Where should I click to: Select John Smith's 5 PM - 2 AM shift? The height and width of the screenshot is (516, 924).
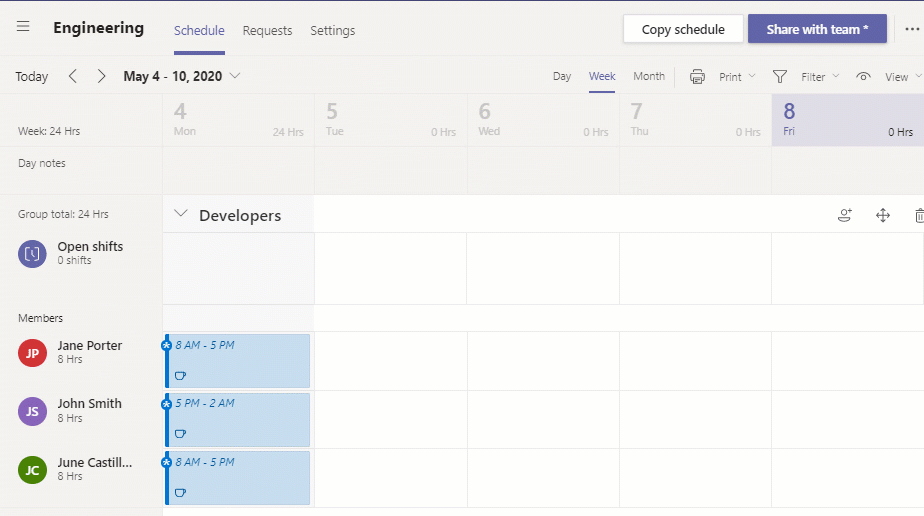(237, 419)
